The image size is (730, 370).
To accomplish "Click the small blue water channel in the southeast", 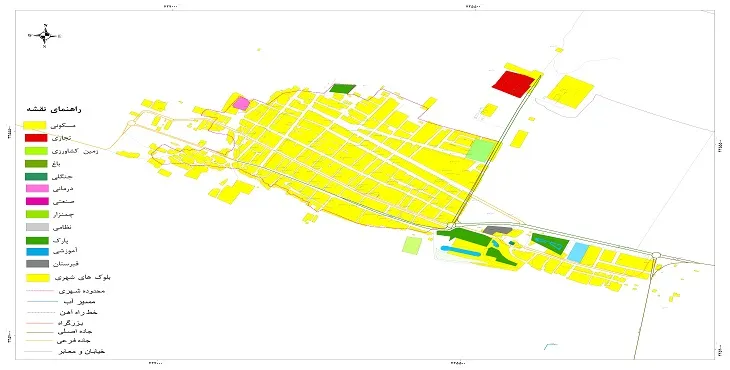I will tap(550, 346).
